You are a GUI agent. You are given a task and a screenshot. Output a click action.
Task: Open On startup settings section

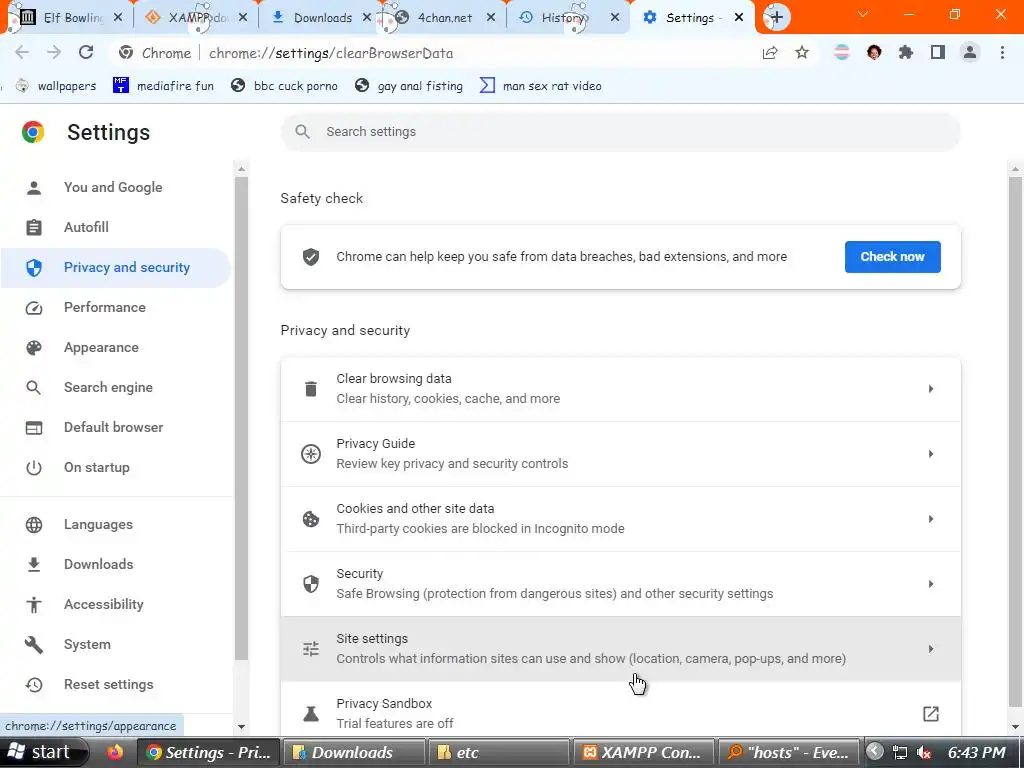click(x=115, y=468)
